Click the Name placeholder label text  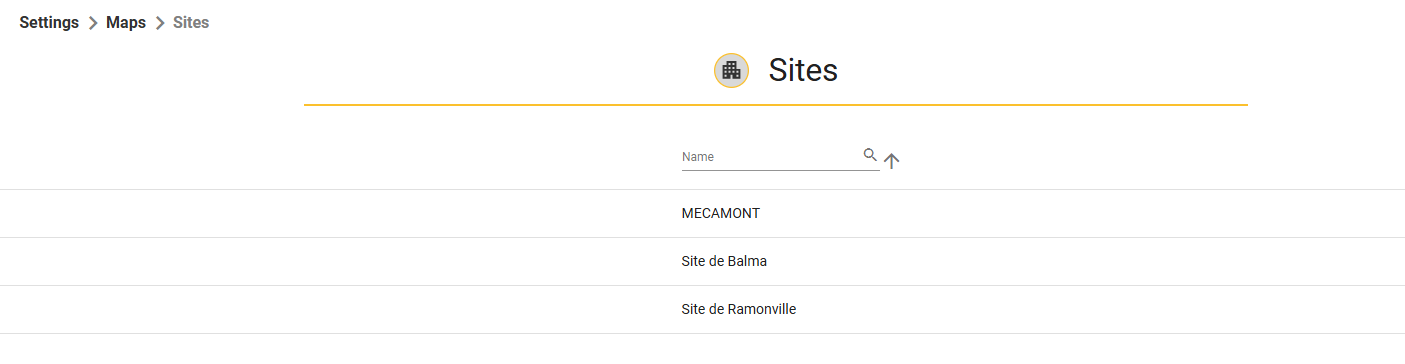click(x=698, y=157)
